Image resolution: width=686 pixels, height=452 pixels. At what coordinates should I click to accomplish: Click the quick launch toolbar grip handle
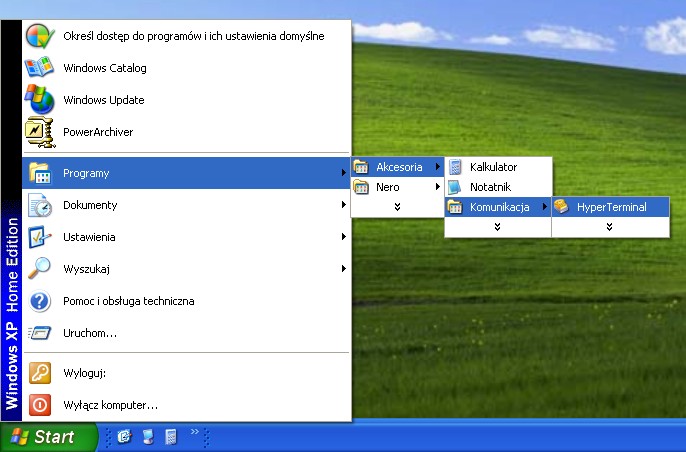[108, 437]
